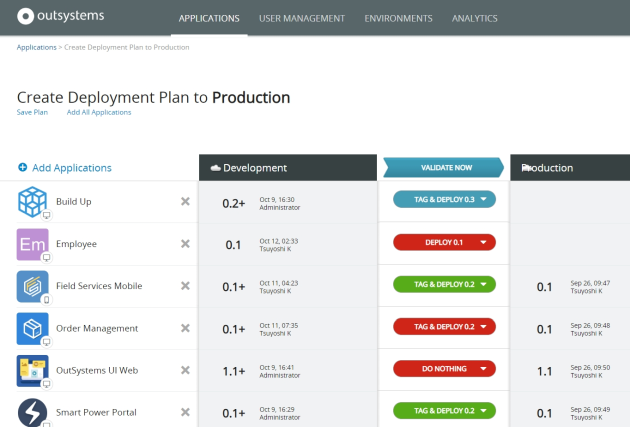630x427 pixels.
Task: Select the Smart Power Portal name
Action: 96,413
